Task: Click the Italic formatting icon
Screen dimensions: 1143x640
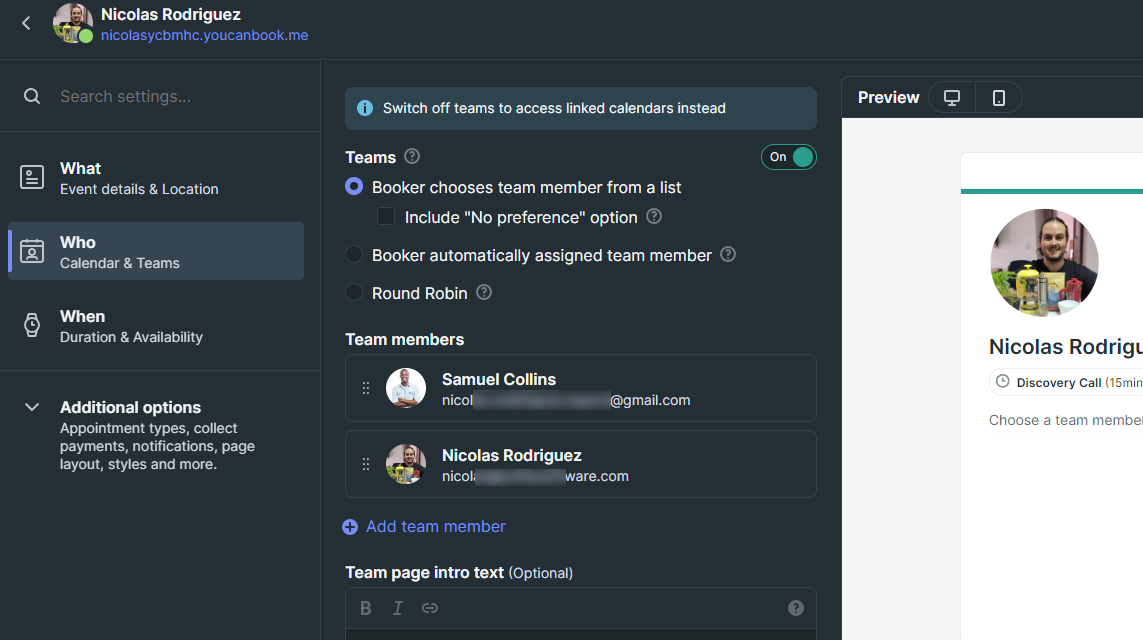Action: 398,608
